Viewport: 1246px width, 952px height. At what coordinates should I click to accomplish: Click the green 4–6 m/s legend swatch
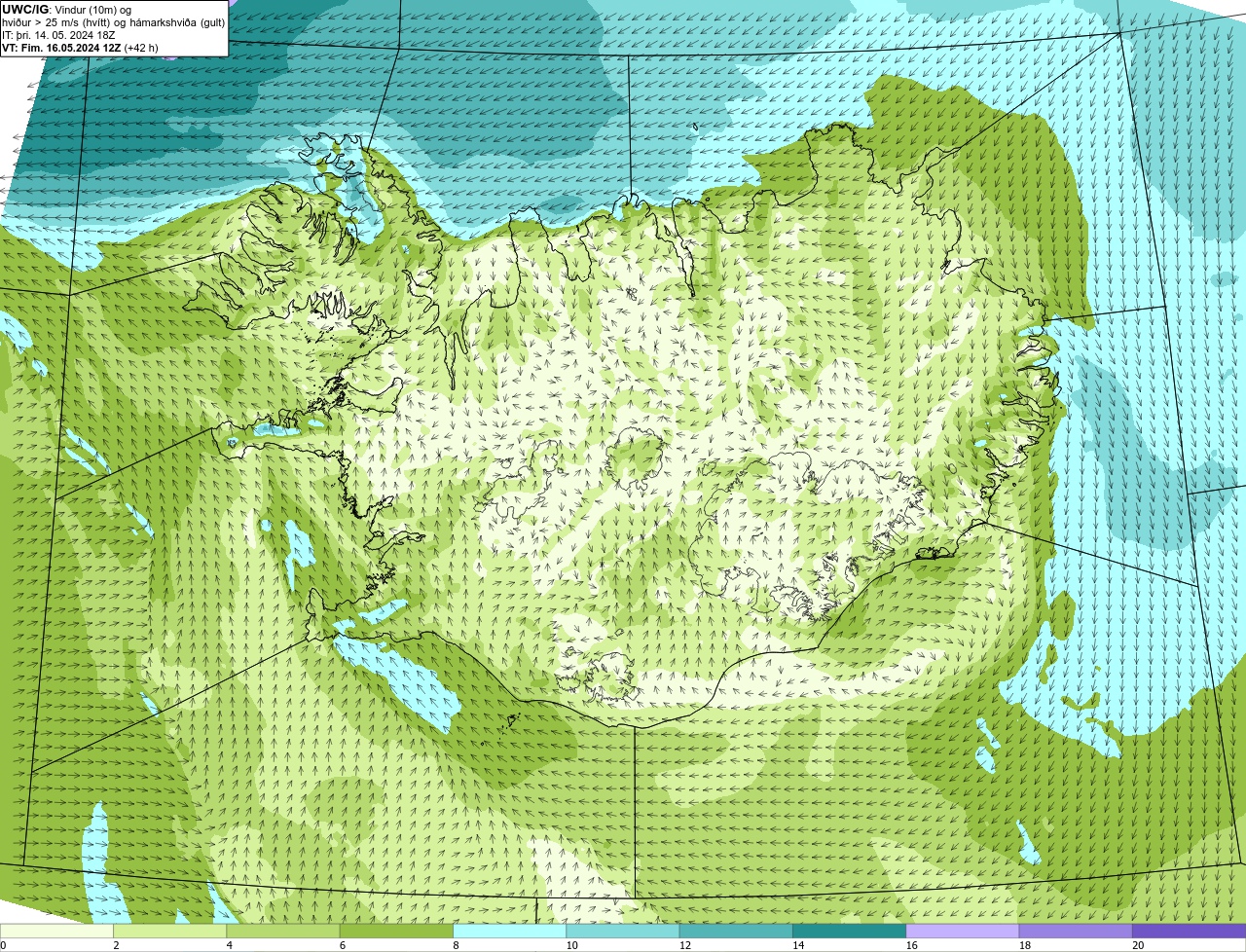click(283, 931)
